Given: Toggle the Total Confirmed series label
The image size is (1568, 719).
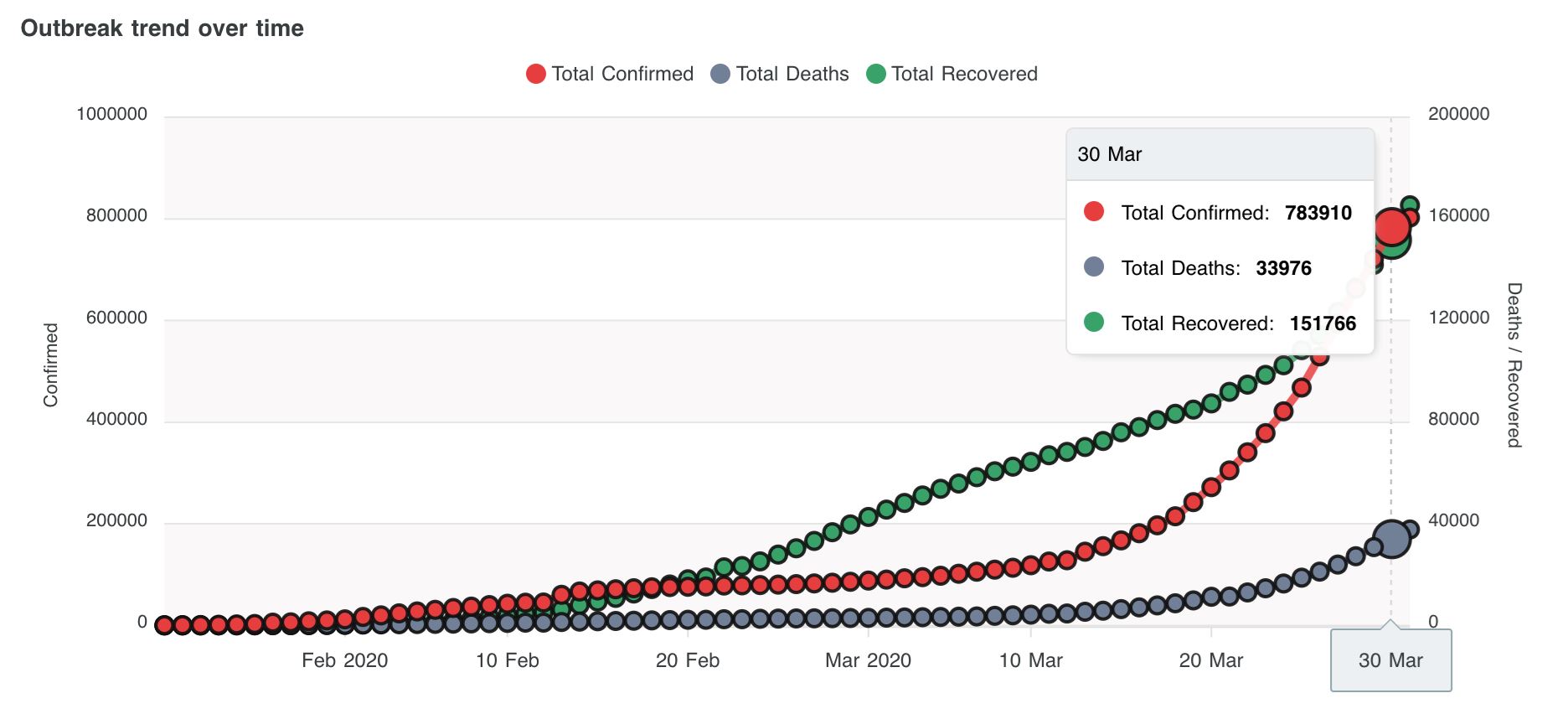Looking at the screenshot, I should pyautogui.click(x=622, y=75).
